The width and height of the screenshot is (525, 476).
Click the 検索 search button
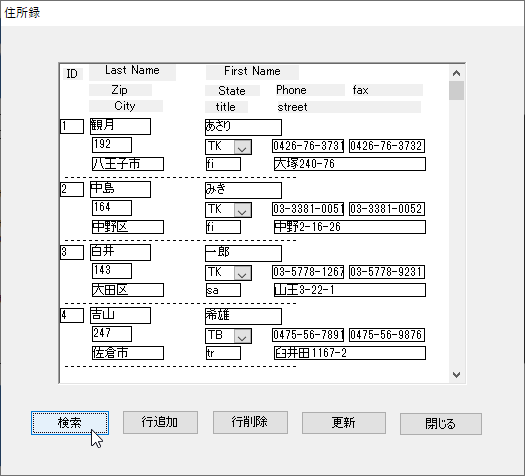pos(70,423)
